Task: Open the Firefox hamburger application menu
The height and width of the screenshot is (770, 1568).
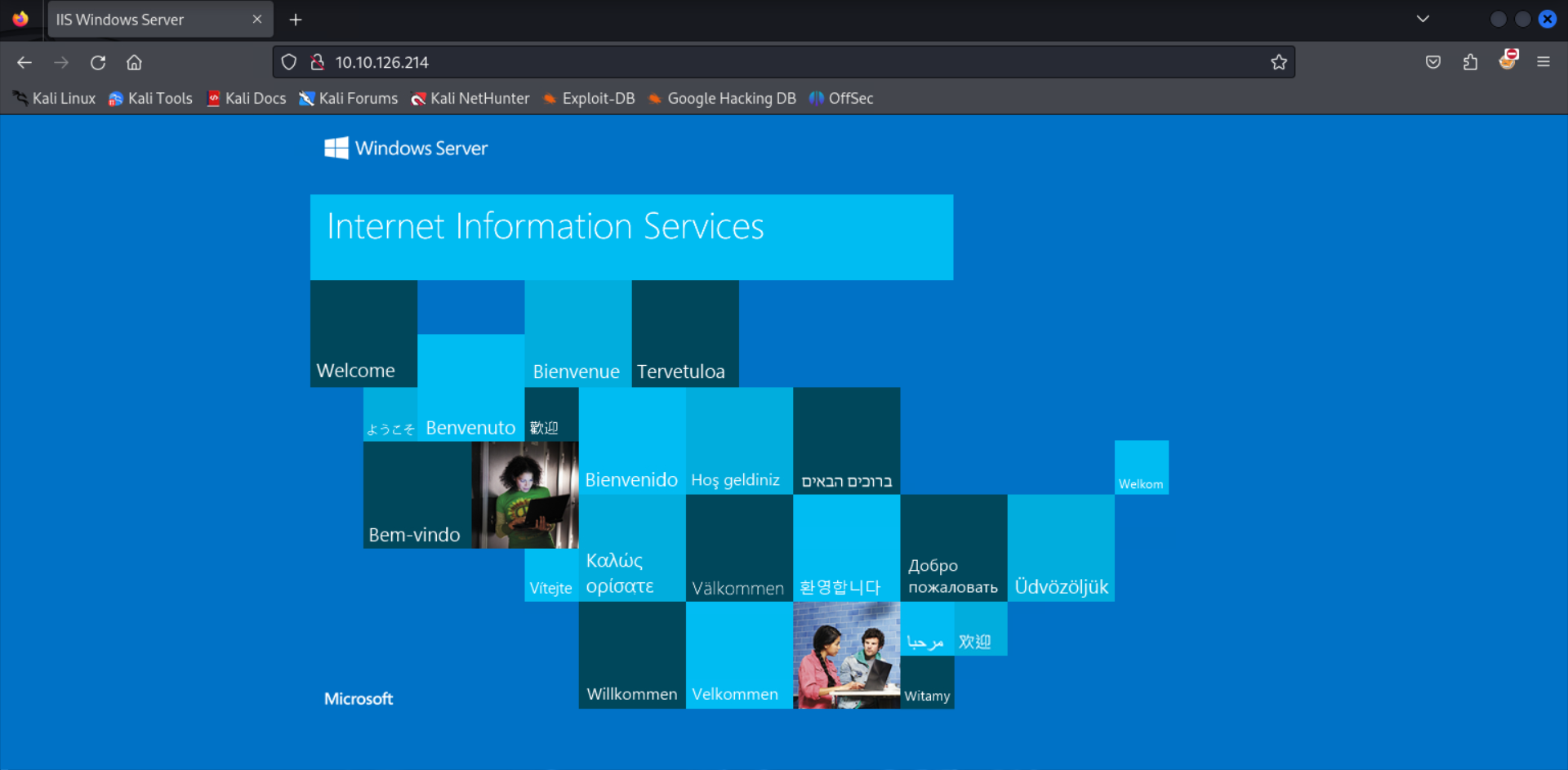Action: pos(1543,62)
